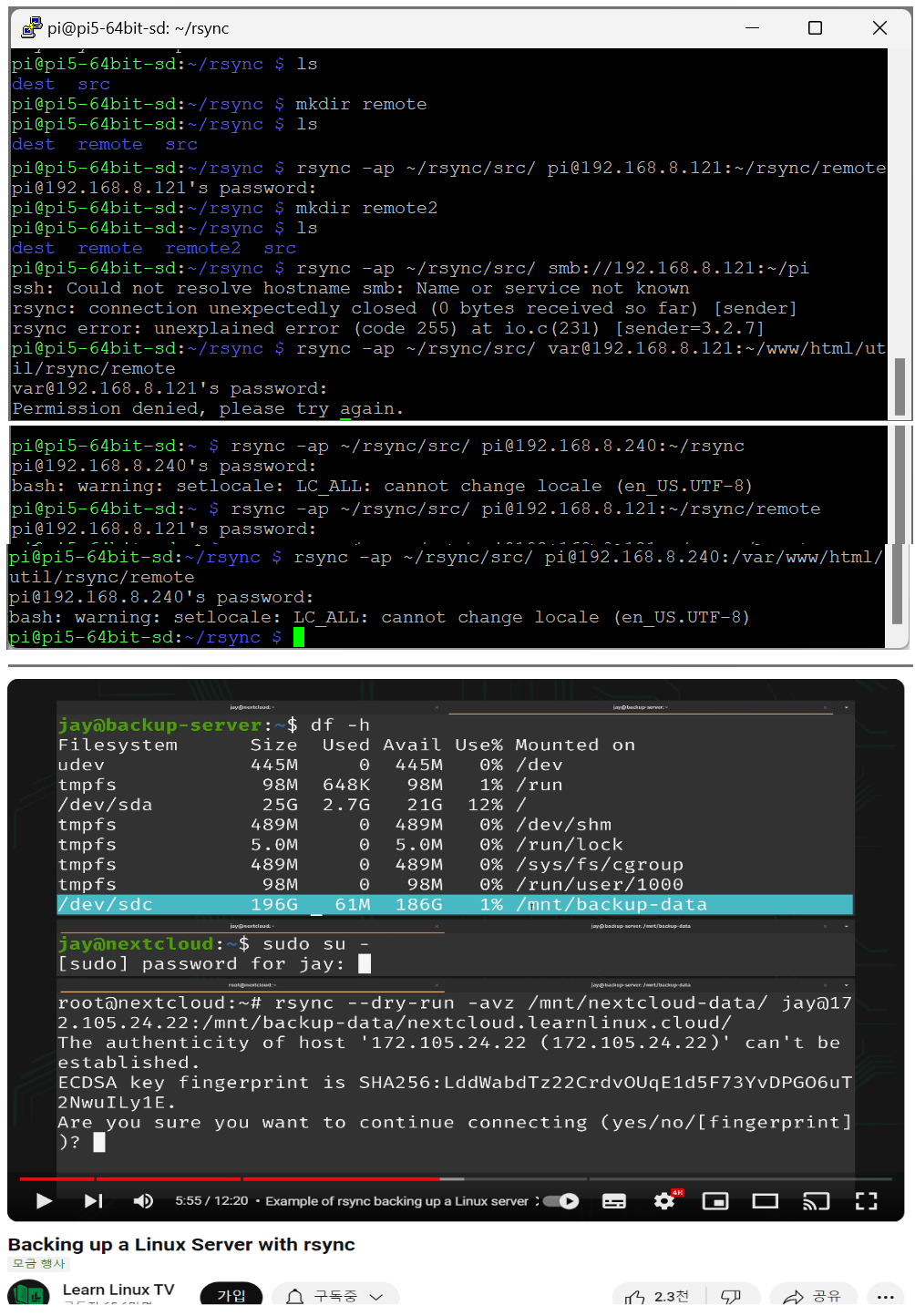Click the 가입 join button
The height and width of the screenshot is (1316, 915).
(x=231, y=1296)
